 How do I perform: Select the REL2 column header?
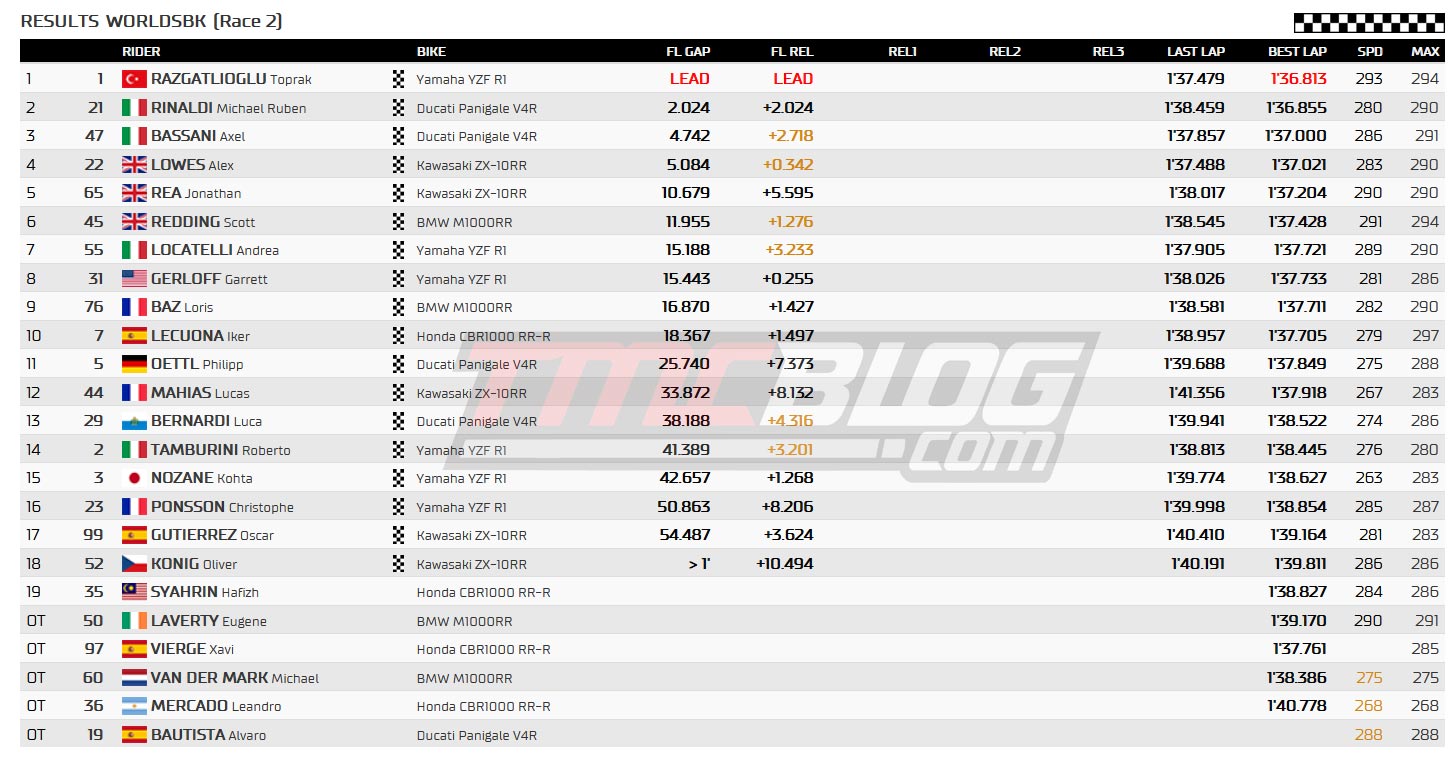point(1005,51)
